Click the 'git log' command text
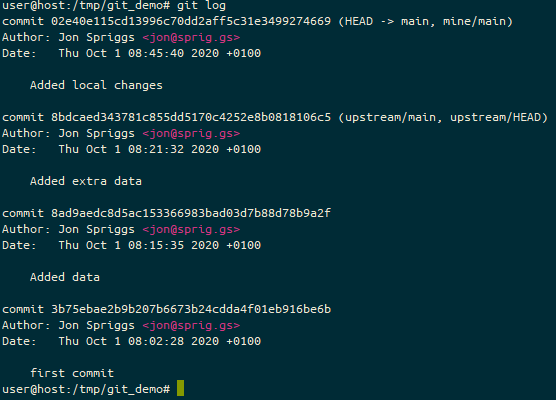The image size is (556, 400). coord(201,6)
